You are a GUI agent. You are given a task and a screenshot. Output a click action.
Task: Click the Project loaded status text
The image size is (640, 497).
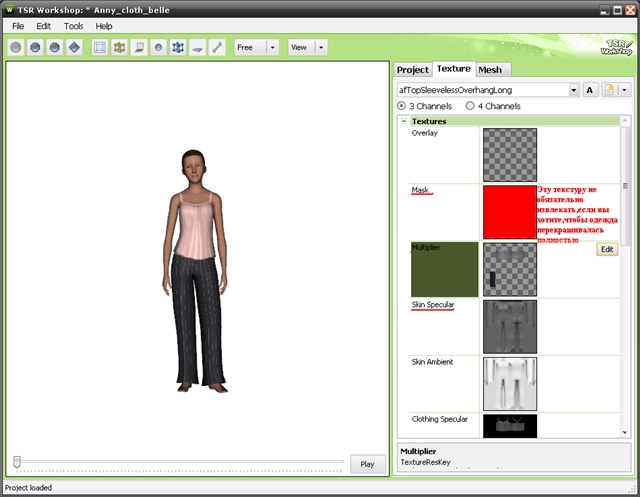pyautogui.click(x=28, y=488)
